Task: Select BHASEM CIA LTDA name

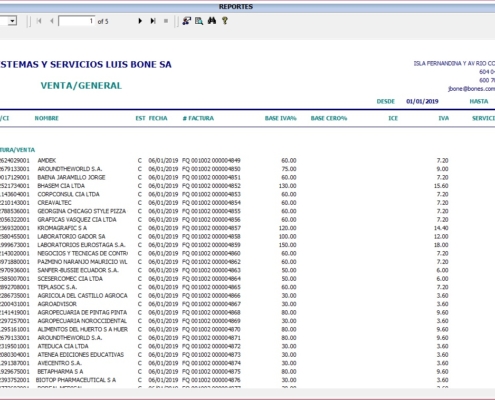Action: [61, 186]
